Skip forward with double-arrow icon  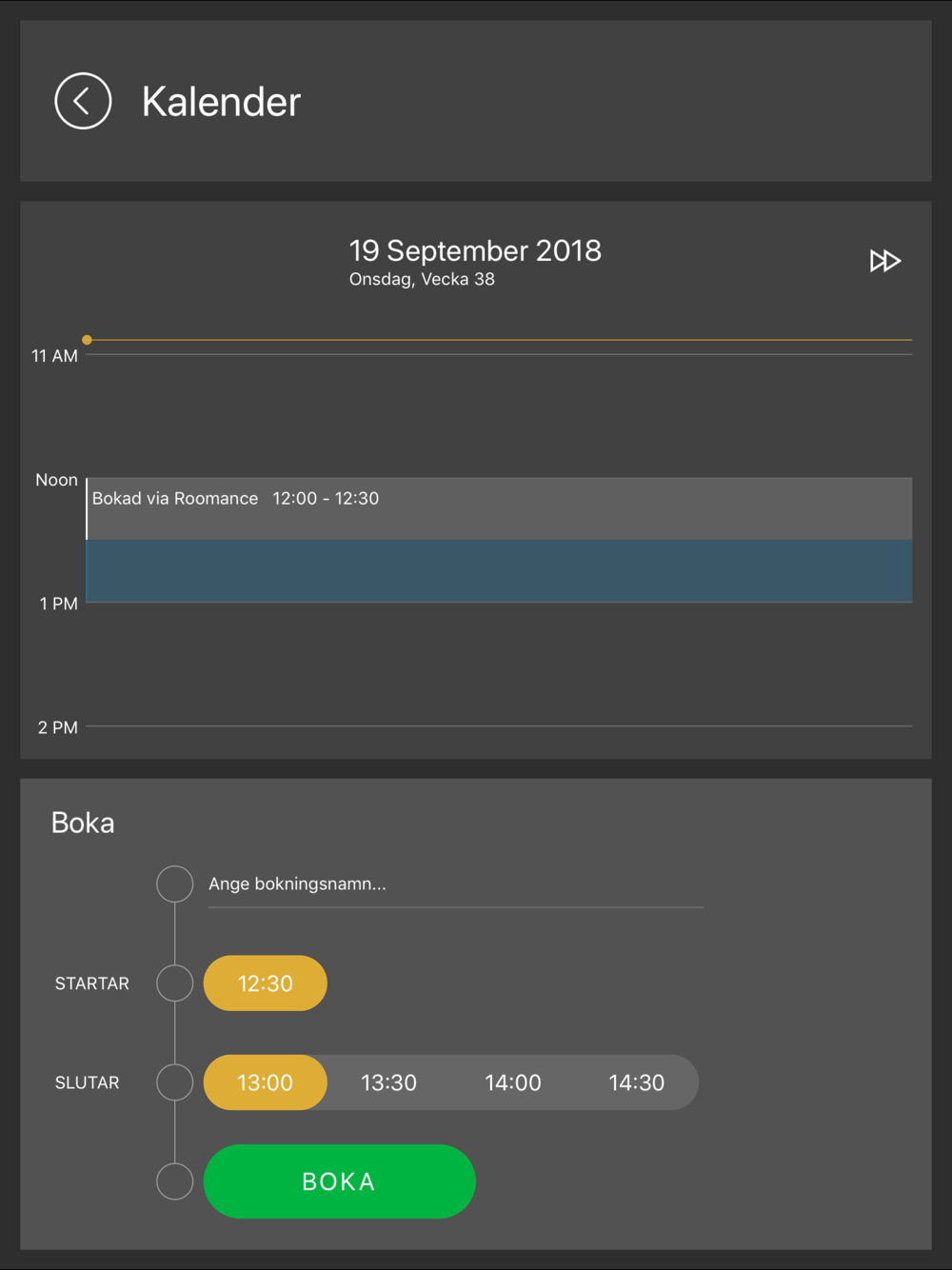click(884, 261)
